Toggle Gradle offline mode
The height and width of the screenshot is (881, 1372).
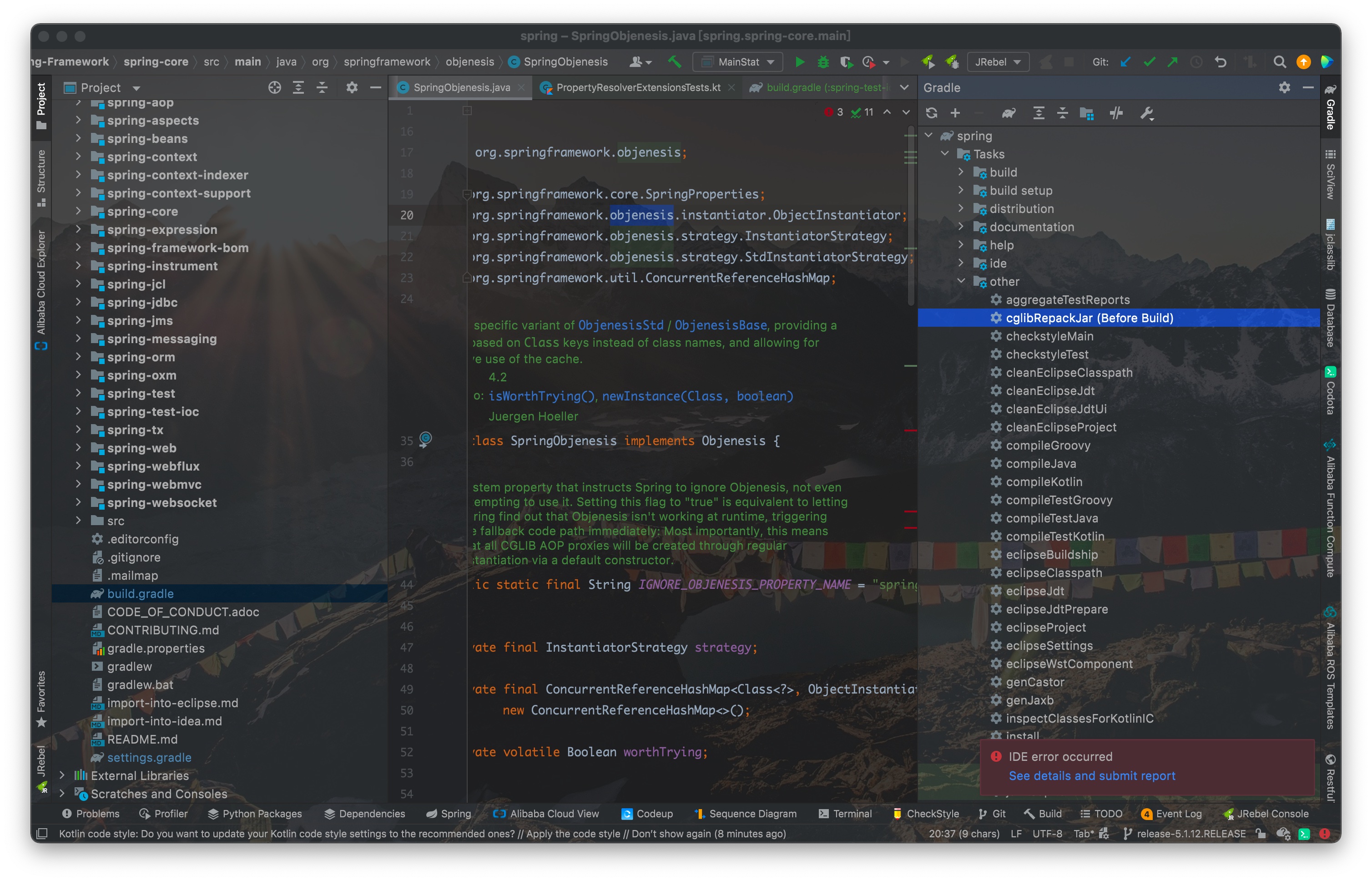[x=1116, y=113]
